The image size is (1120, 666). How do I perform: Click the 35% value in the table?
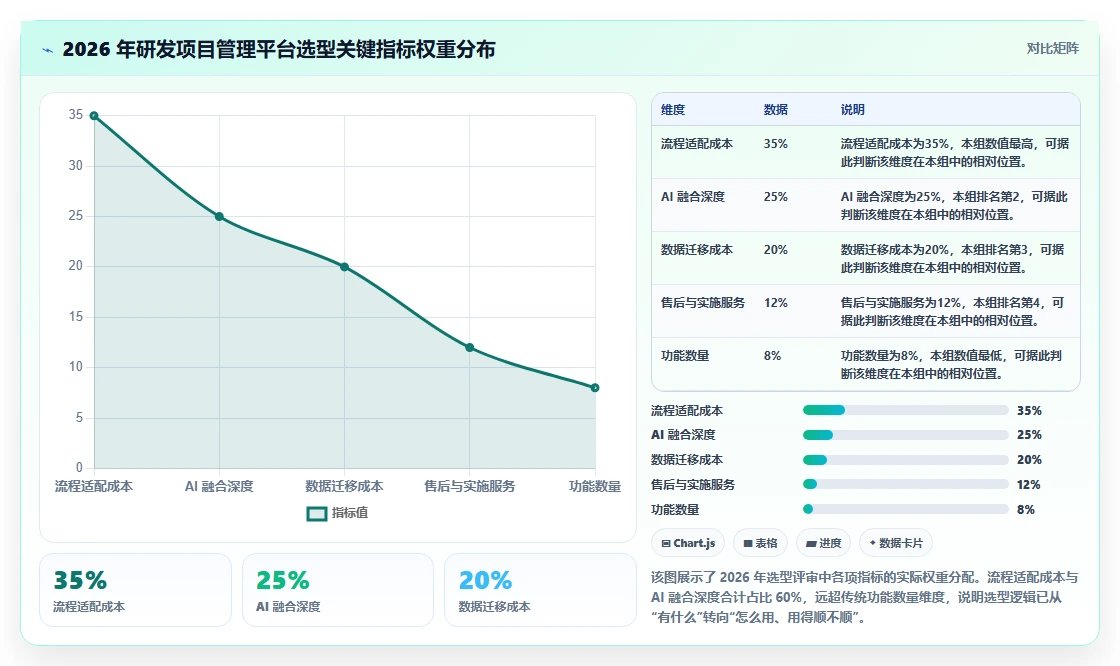pyautogui.click(x=776, y=144)
